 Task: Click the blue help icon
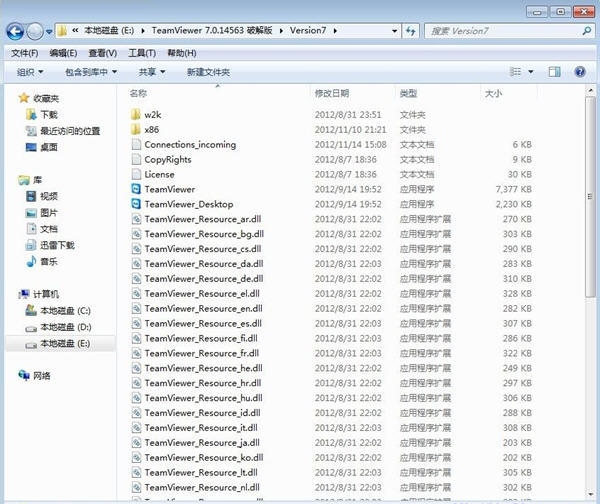[580, 72]
